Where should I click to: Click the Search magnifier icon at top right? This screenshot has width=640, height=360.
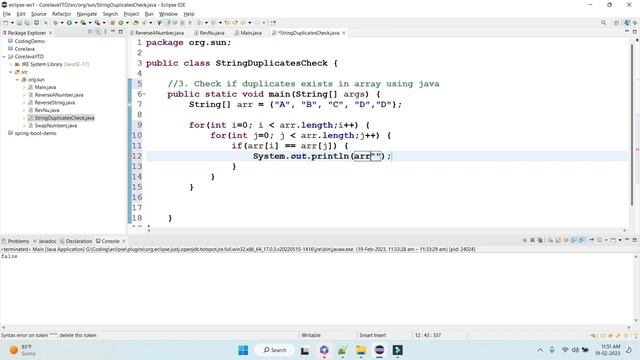point(603,23)
